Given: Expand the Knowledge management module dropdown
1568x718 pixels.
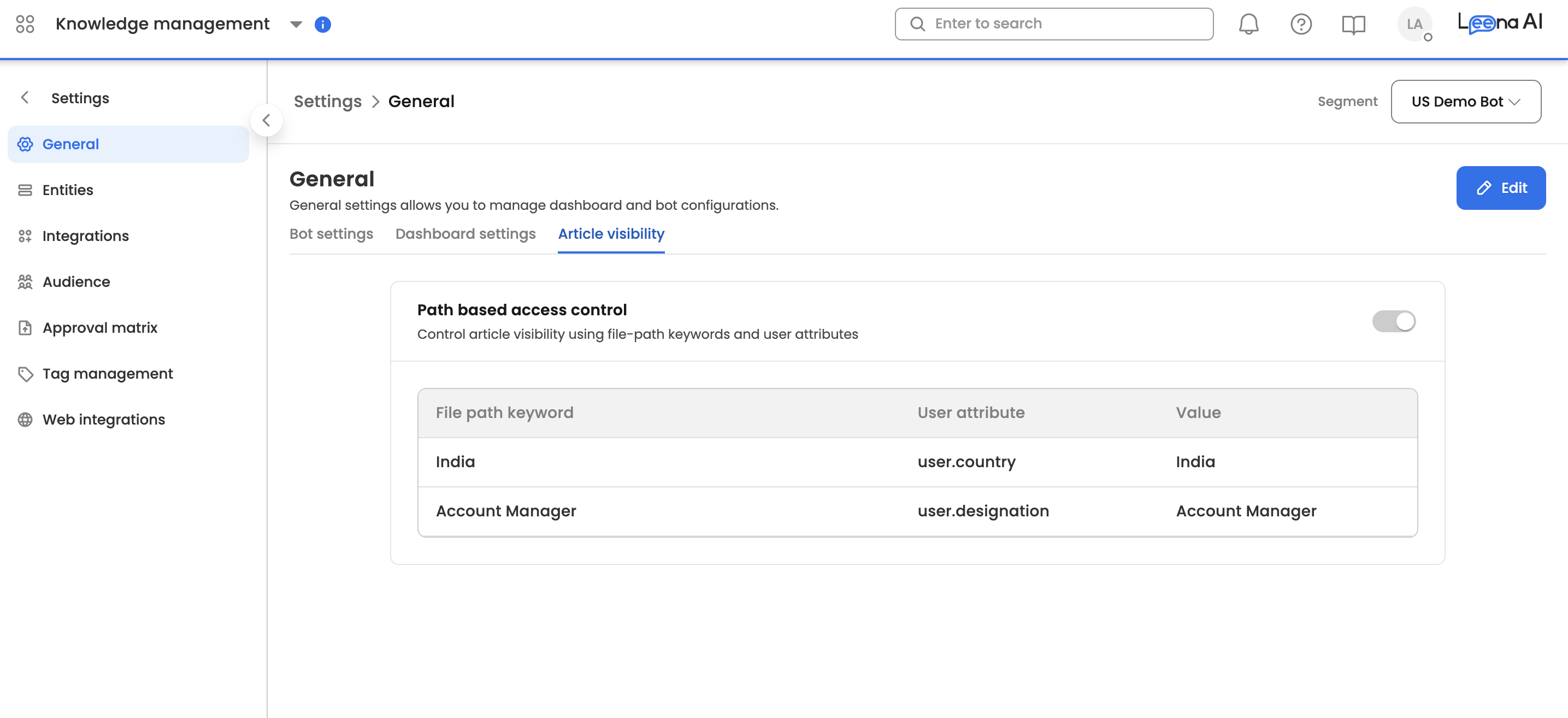Looking at the screenshot, I should pos(296,25).
